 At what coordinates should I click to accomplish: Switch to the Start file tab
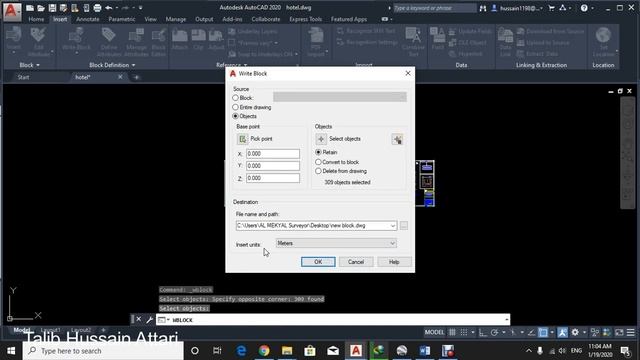23,77
